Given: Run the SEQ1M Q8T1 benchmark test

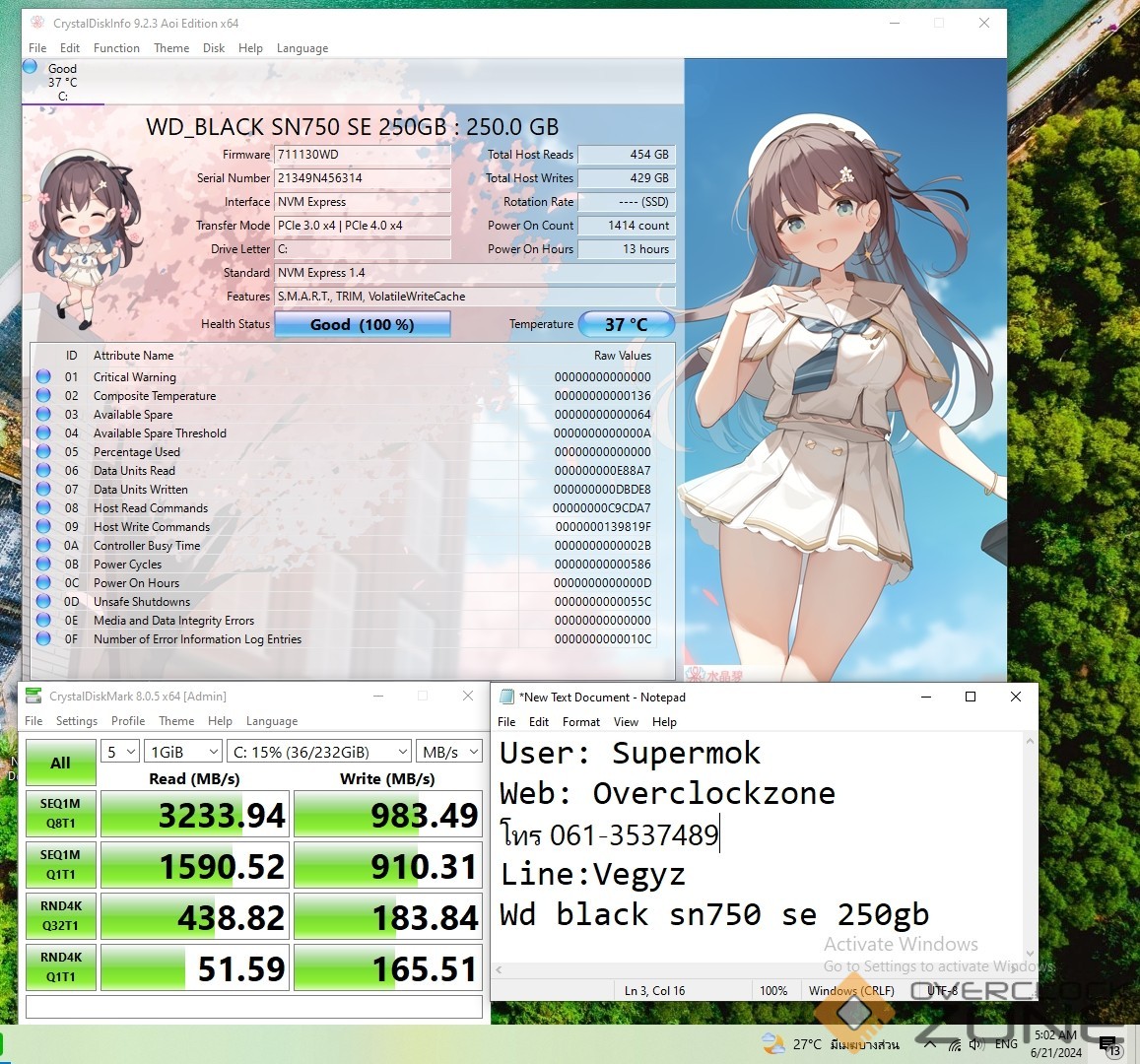Looking at the screenshot, I should [x=60, y=813].
